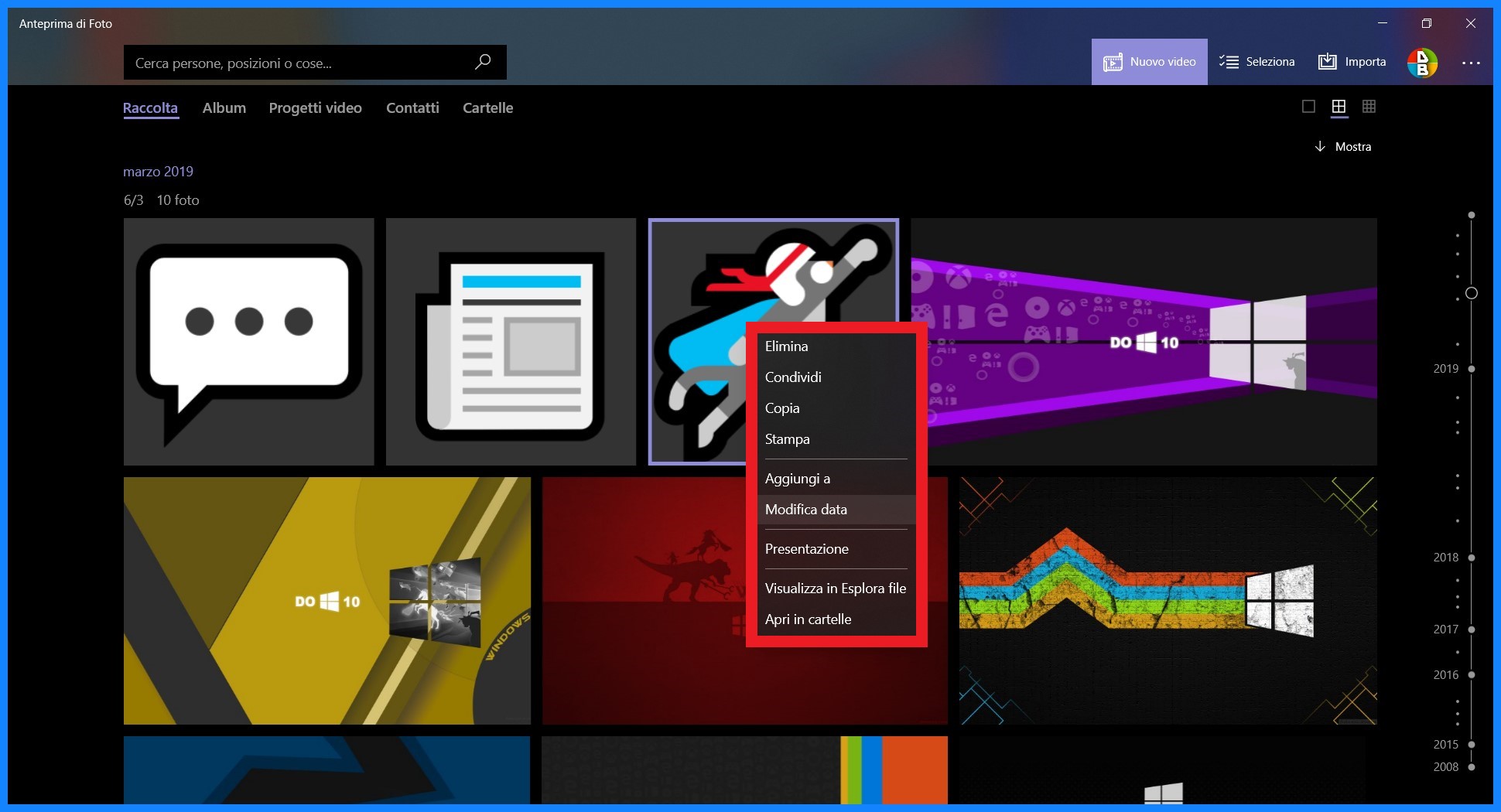Click the timeline position scrubber handle

[1472, 293]
